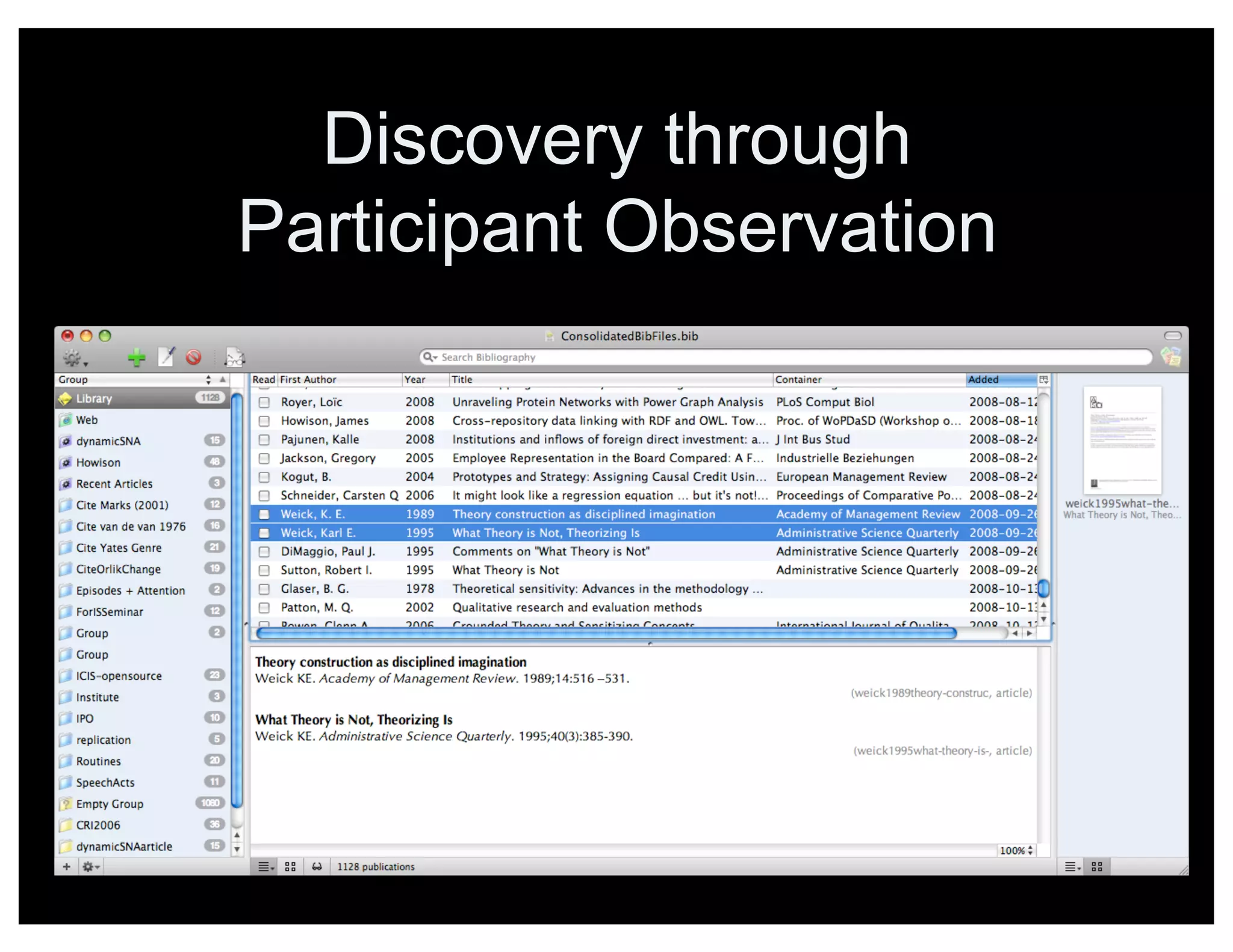Click the vertical scroll thumb of publication table
Image resolution: width=1233 pixels, height=952 pixels.
(1044, 588)
